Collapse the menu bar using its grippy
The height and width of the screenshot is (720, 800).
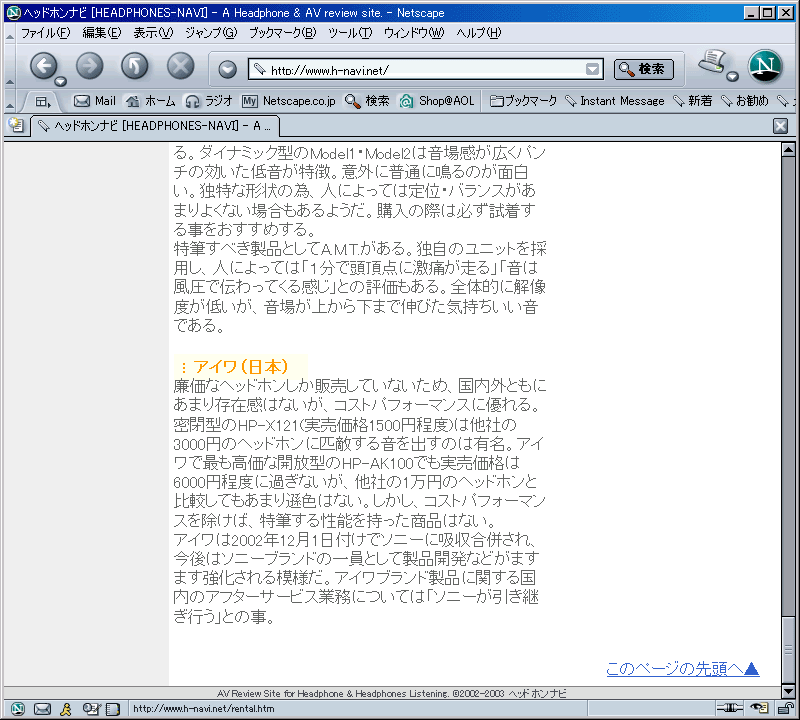pos(10,34)
